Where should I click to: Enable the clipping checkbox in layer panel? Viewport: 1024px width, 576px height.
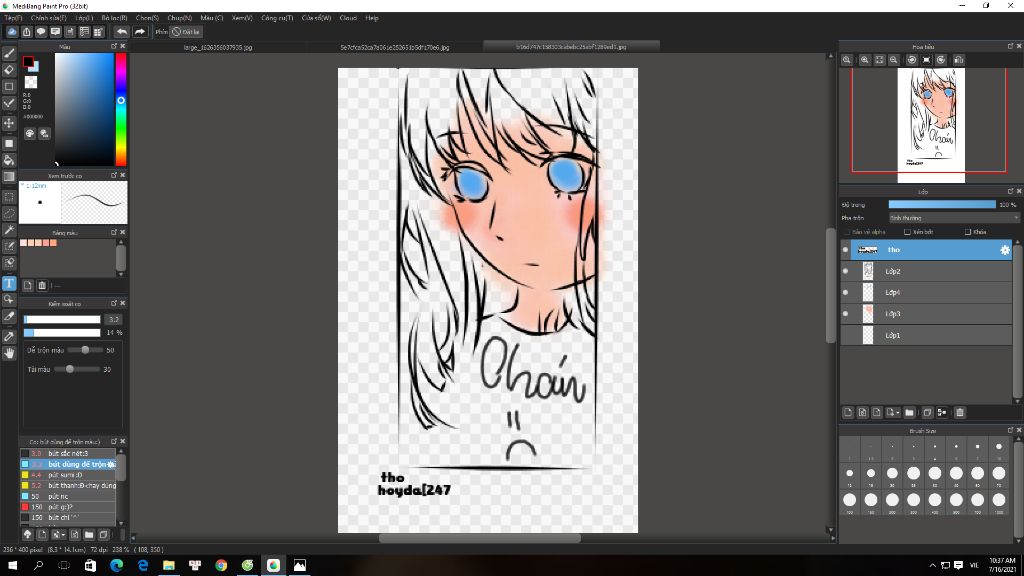pyautogui.click(x=907, y=232)
